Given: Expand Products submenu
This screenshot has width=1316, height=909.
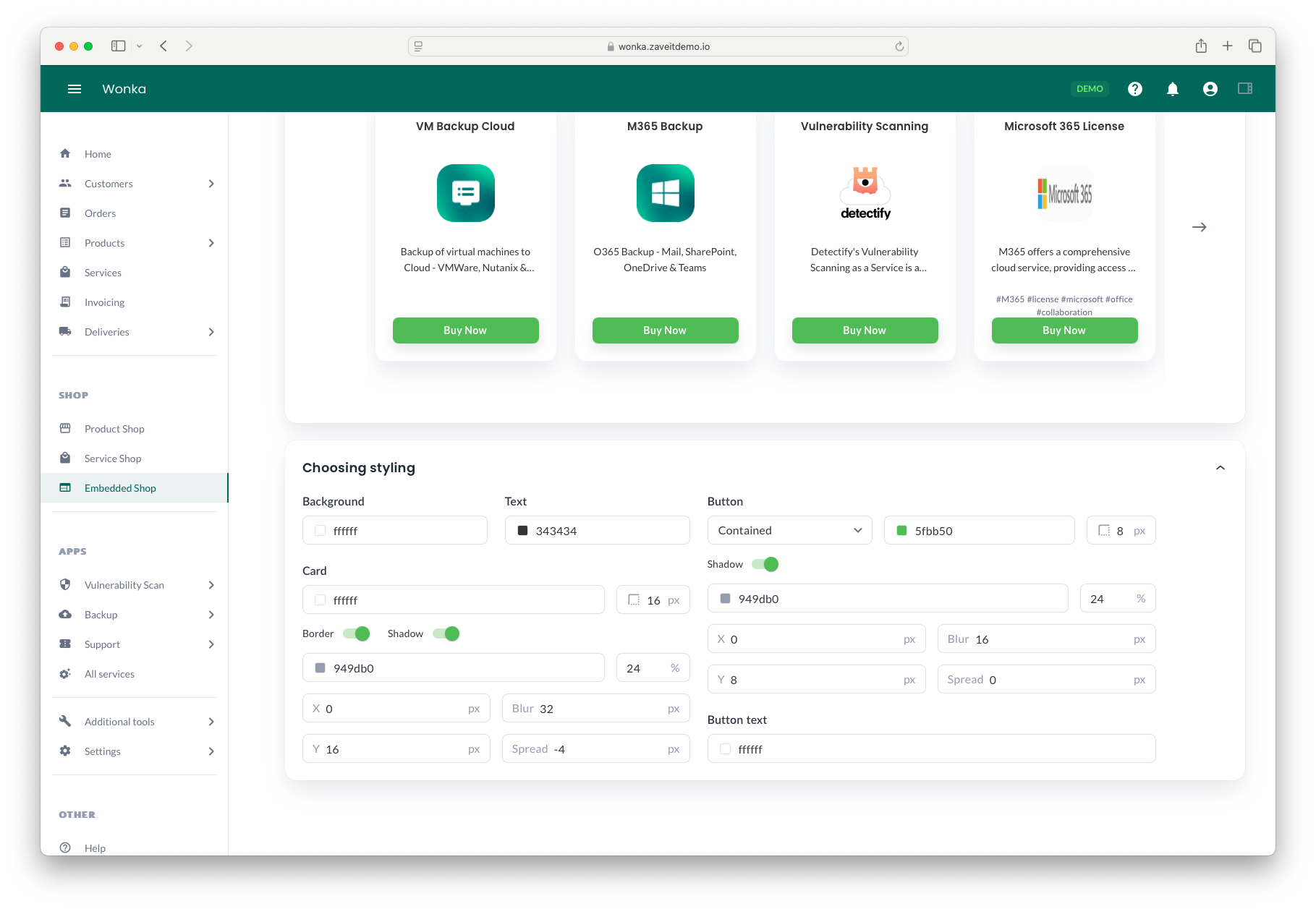Looking at the screenshot, I should click(x=211, y=243).
